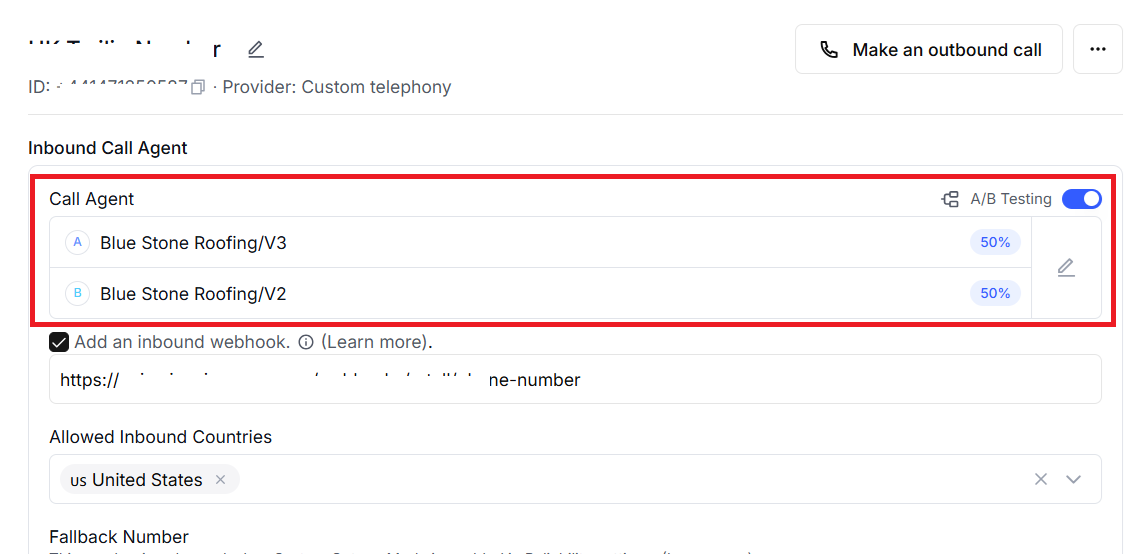Focus the inbound webhook URL field
The height and width of the screenshot is (554, 1135).
575,379
